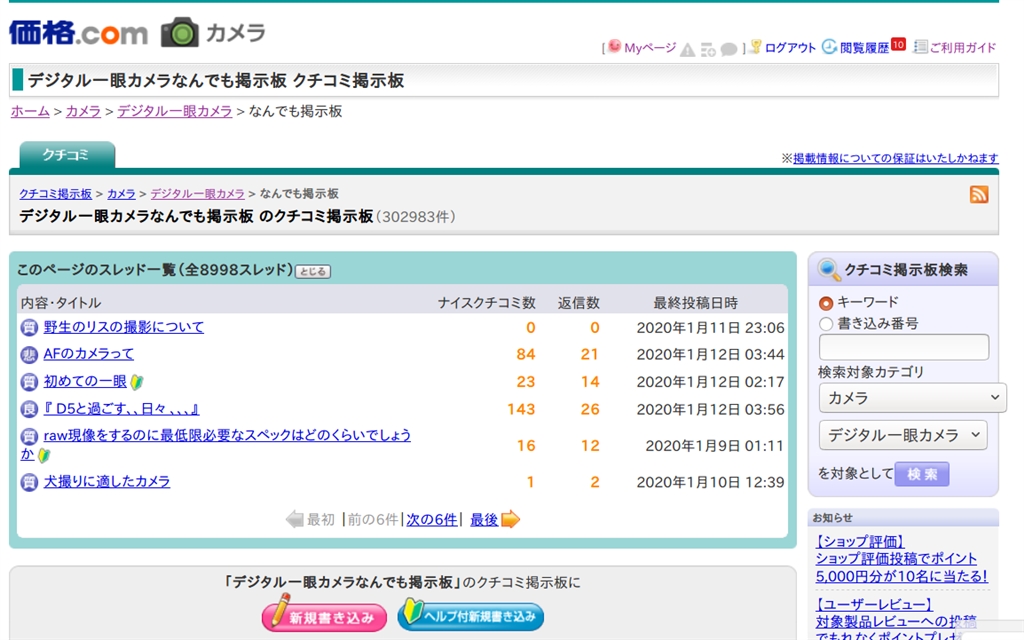
Task: Select the クチコミ tab
Action: pyautogui.click(x=66, y=155)
